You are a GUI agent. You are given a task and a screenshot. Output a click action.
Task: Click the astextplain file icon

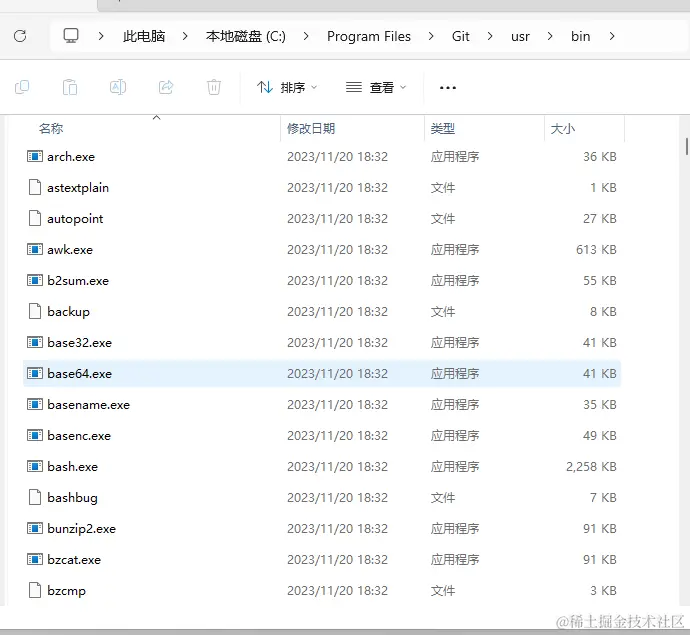[x=35, y=187]
